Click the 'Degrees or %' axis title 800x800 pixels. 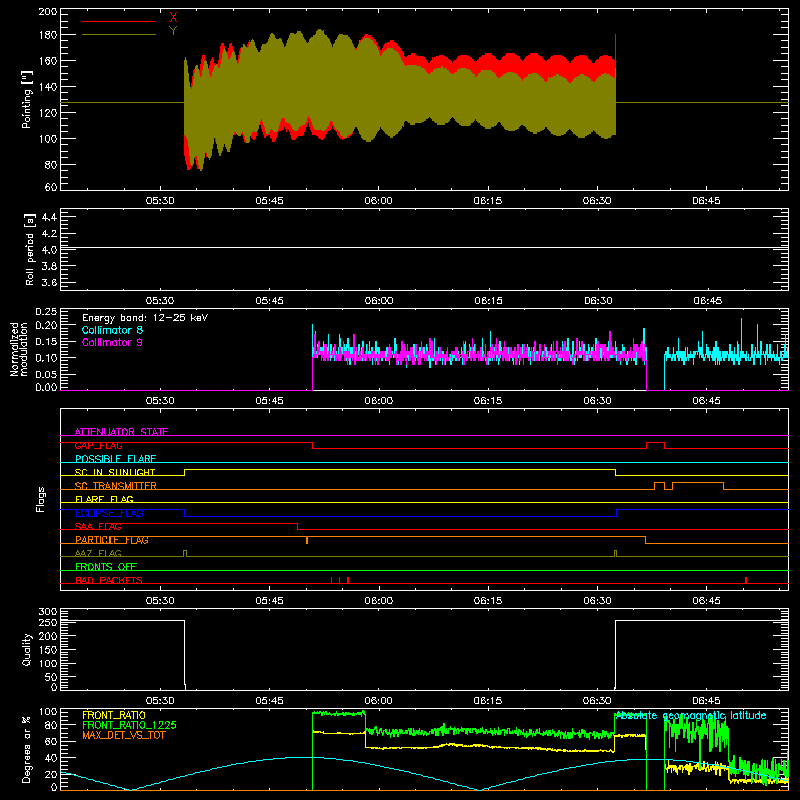pyautogui.click(x=27, y=749)
